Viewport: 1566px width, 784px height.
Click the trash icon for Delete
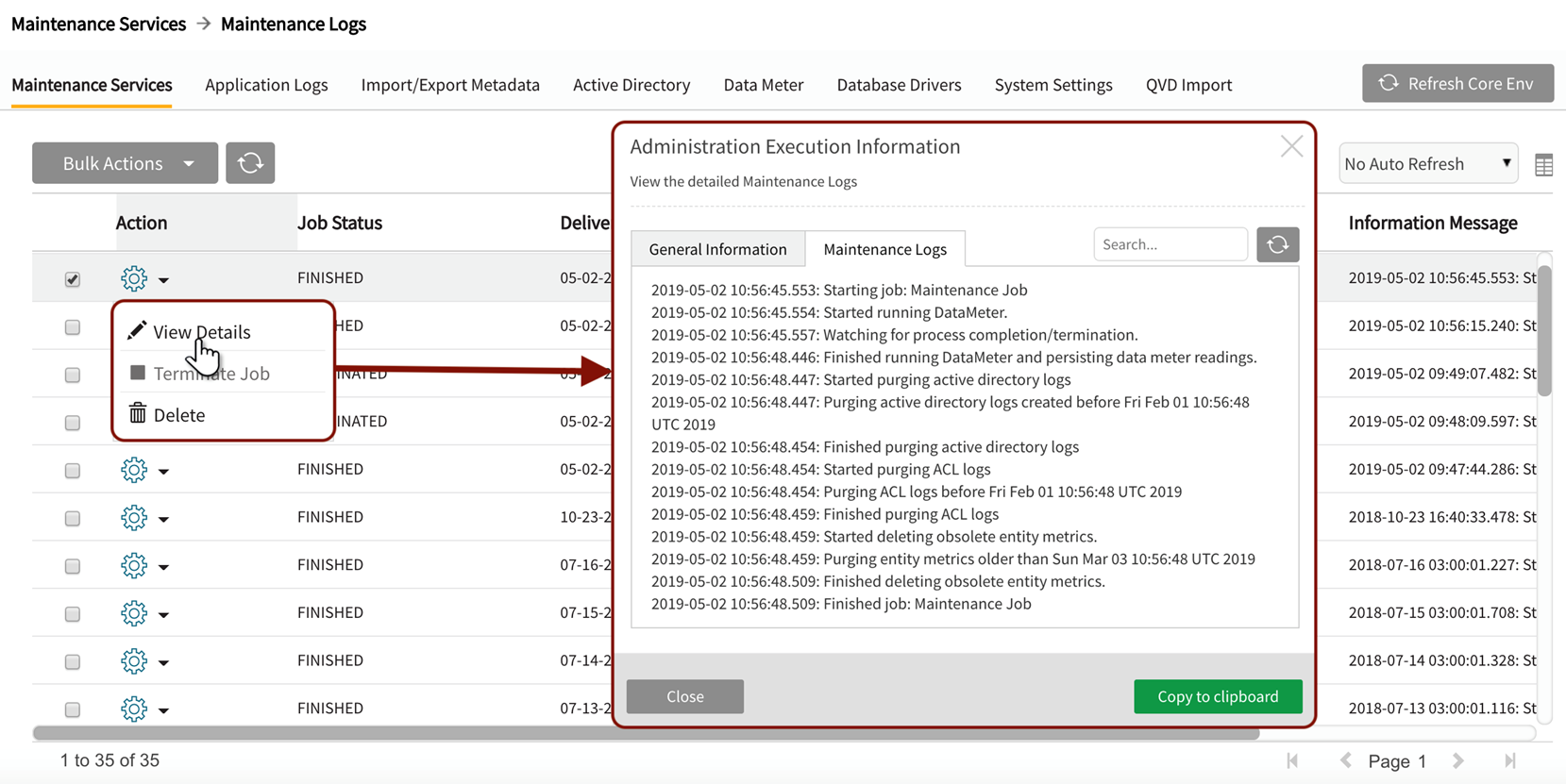pos(138,414)
